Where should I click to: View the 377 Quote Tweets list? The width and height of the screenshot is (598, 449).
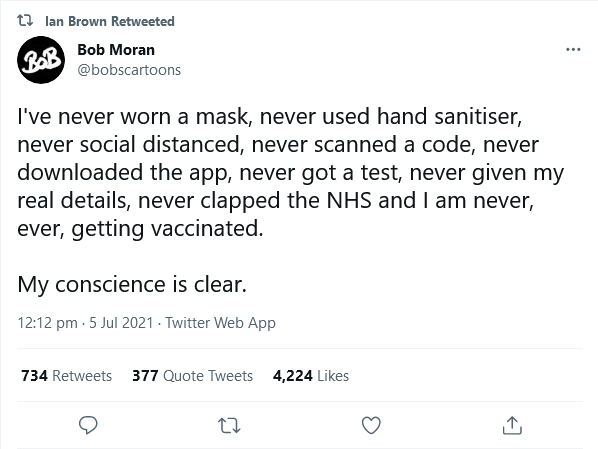(x=192, y=376)
